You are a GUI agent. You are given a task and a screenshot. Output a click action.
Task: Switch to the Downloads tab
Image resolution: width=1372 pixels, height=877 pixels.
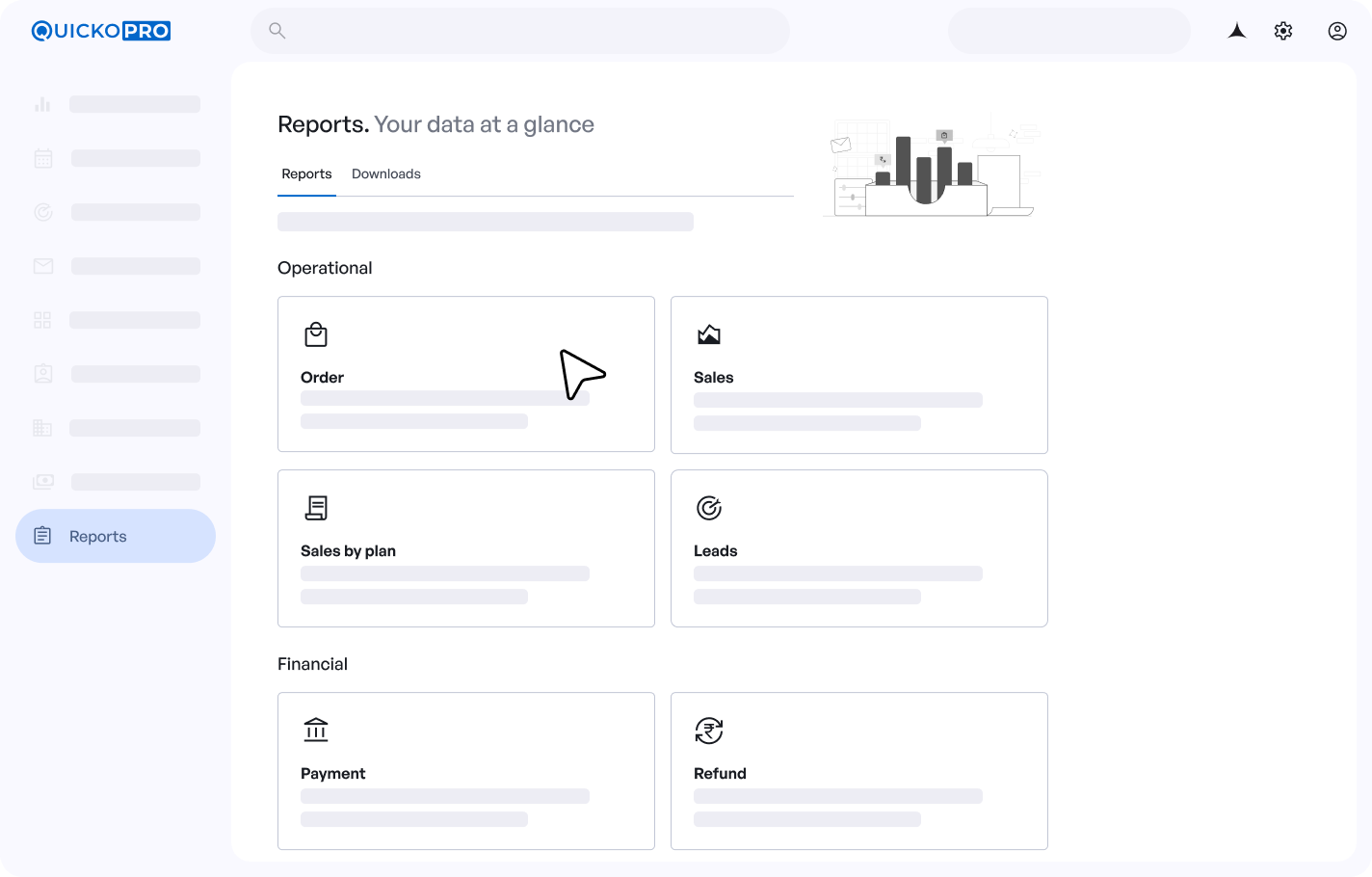[x=385, y=174]
